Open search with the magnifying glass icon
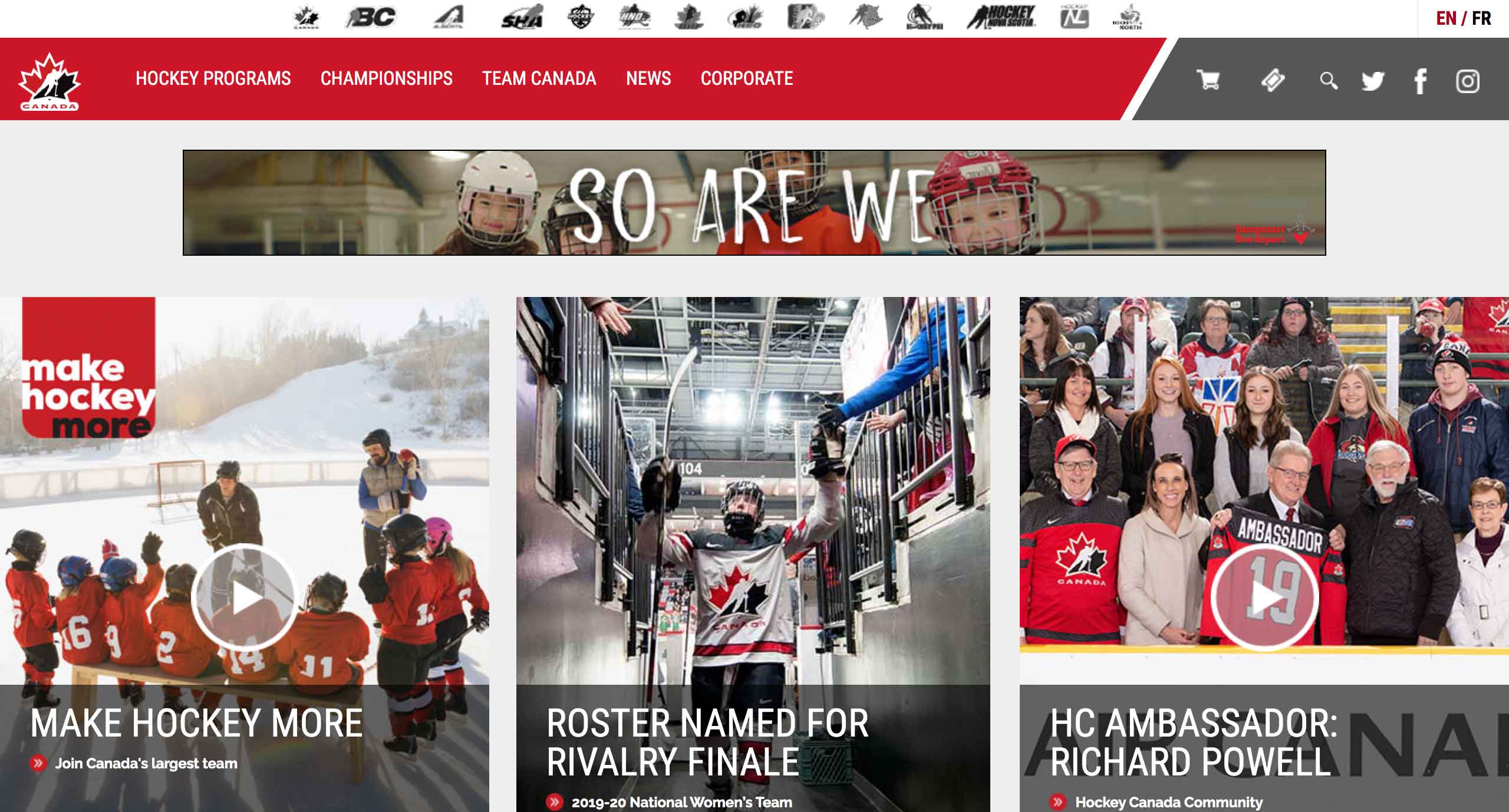The image size is (1509, 812). (x=1329, y=80)
